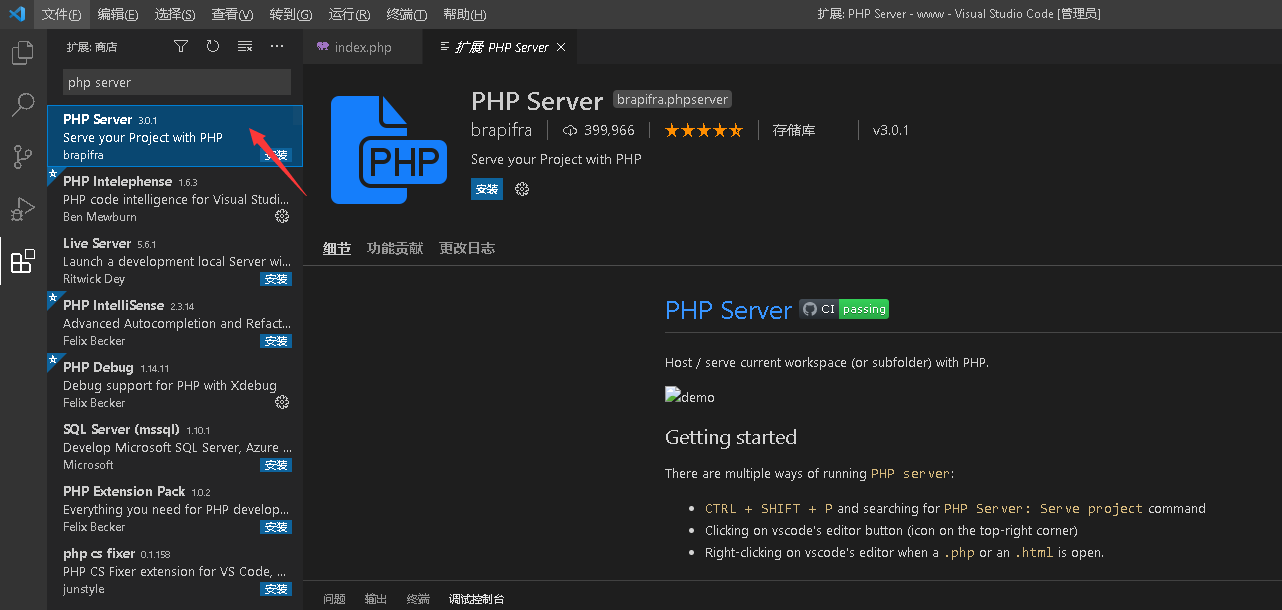Click the settings gear beside the install button
This screenshot has height=610, width=1282.
(x=521, y=188)
